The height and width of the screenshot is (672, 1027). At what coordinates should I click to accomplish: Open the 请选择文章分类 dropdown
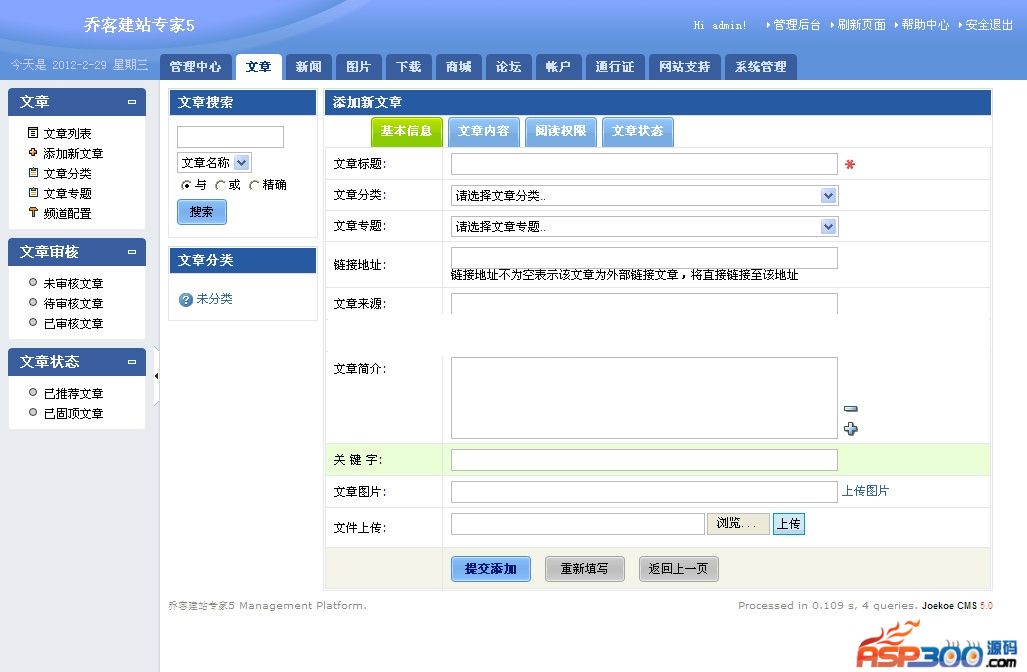click(827, 196)
